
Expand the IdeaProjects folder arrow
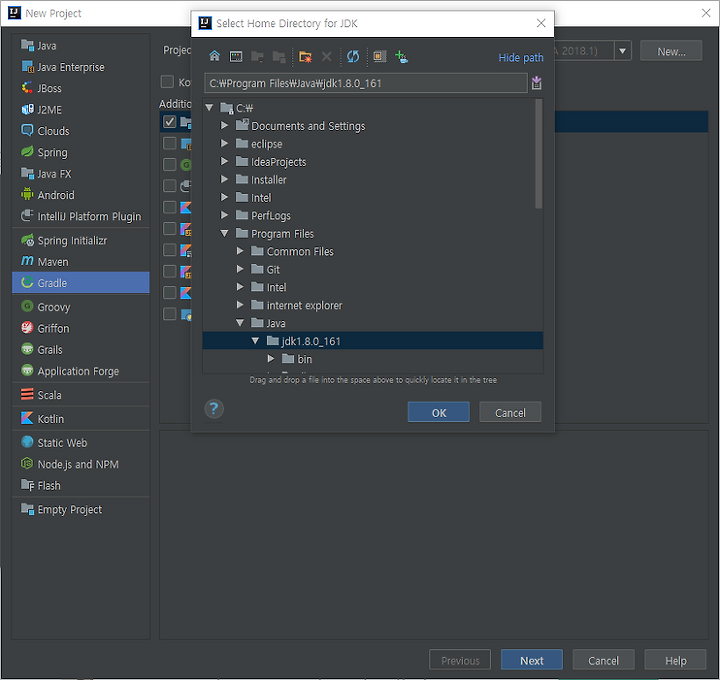tap(224, 161)
